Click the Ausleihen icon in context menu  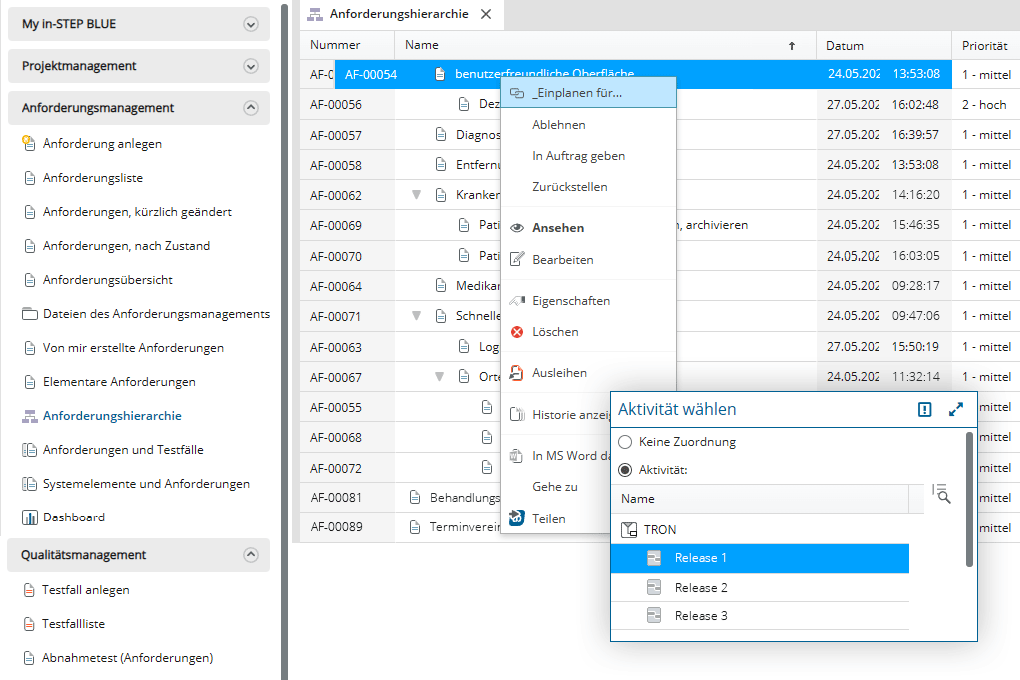click(x=517, y=373)
